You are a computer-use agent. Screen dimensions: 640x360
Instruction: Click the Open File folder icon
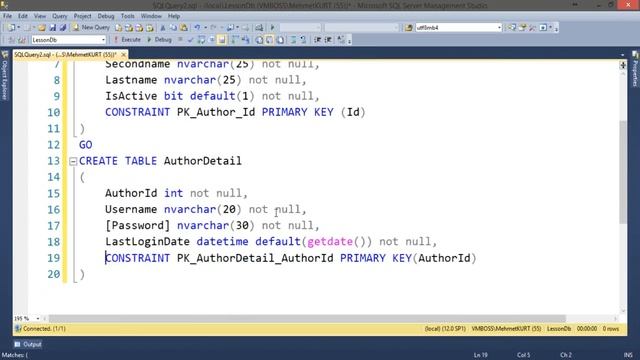pyautogui.click(x=42, y=28)
